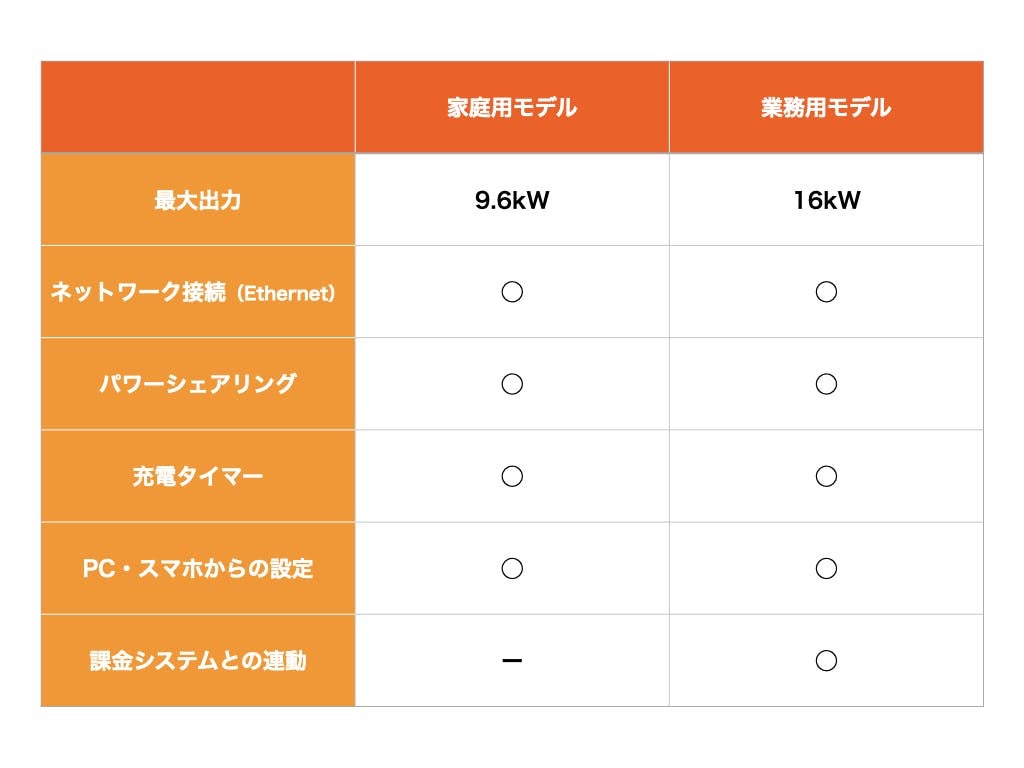Click the 16kW output value
The image size is (1024, 768).
click(x=826, y=200)
